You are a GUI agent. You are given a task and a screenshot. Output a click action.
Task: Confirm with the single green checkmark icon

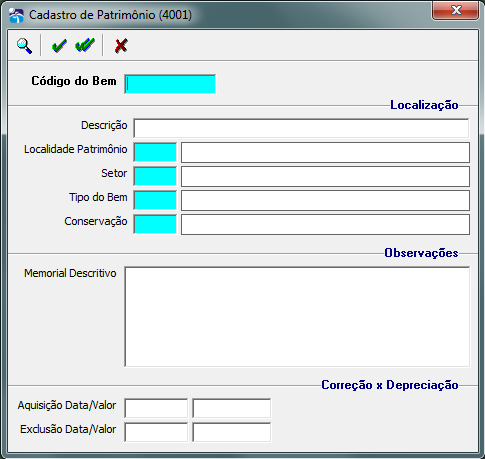coord(59,46)
